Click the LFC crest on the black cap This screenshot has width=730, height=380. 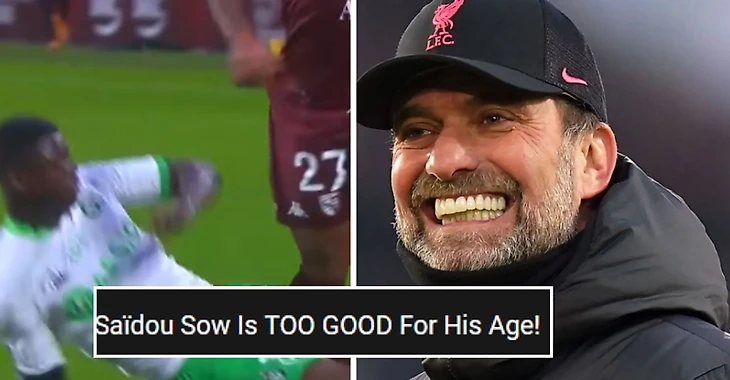[x=443, y=24]
